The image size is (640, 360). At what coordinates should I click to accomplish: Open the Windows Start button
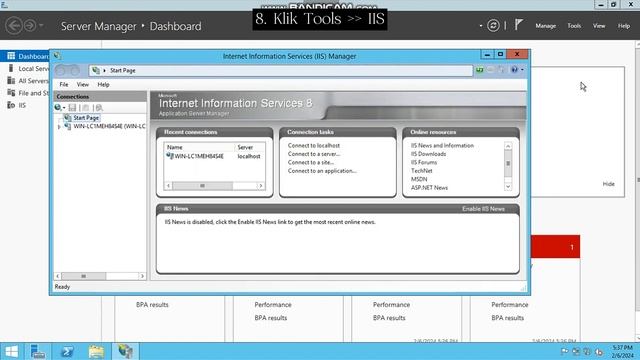(11, 351)
